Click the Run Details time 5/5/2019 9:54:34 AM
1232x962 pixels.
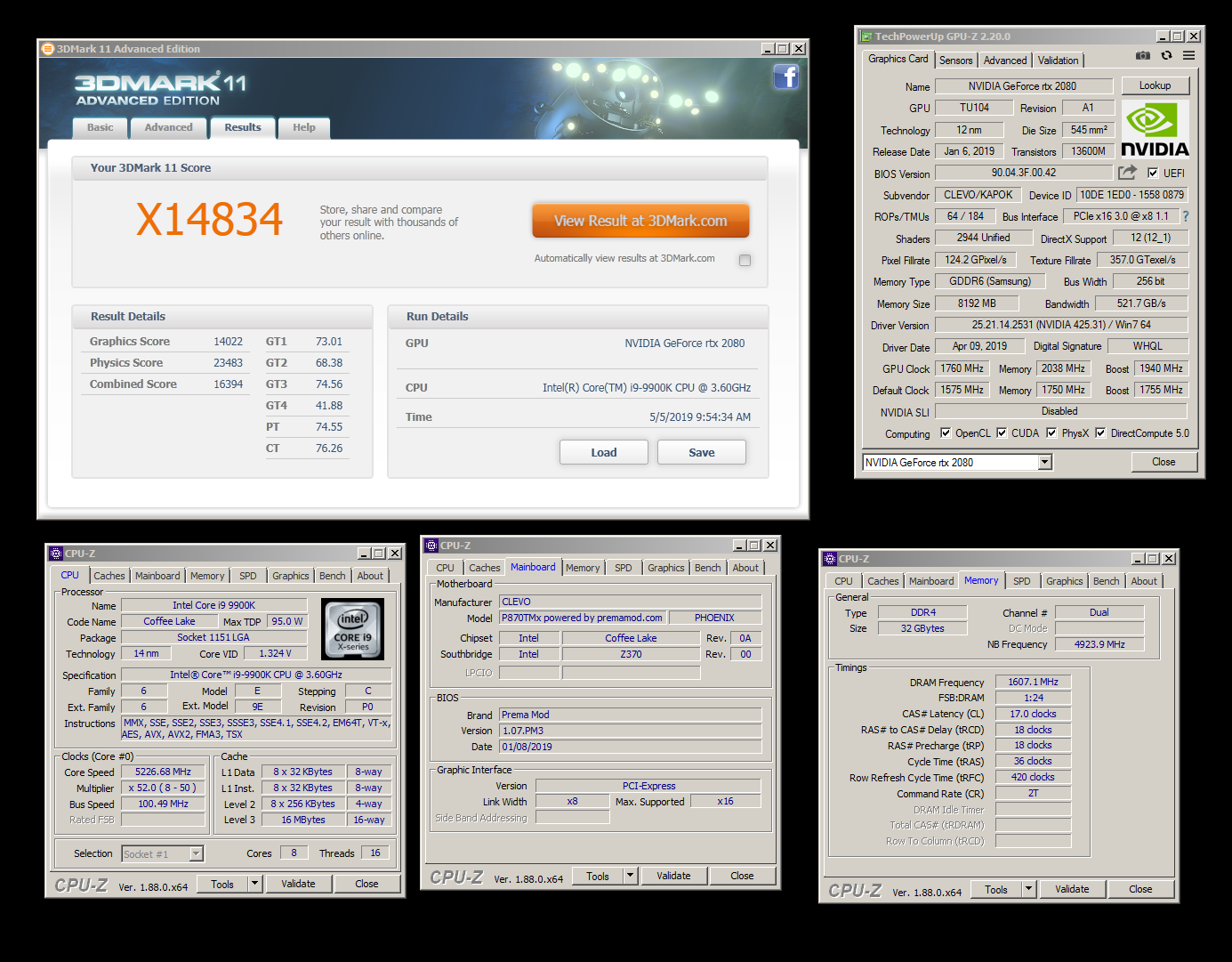point(700,417)
